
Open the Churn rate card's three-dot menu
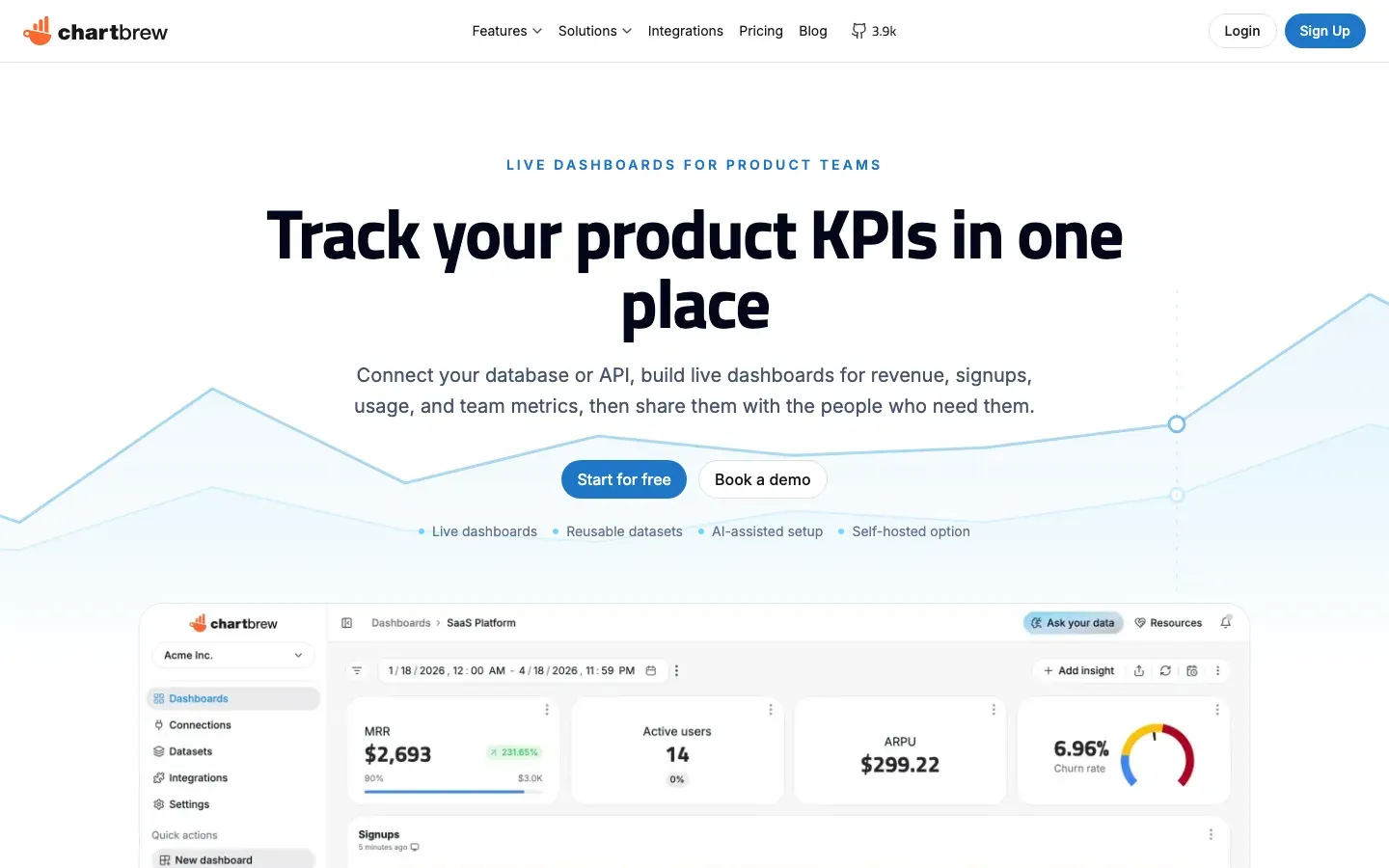coord(1217,710)
